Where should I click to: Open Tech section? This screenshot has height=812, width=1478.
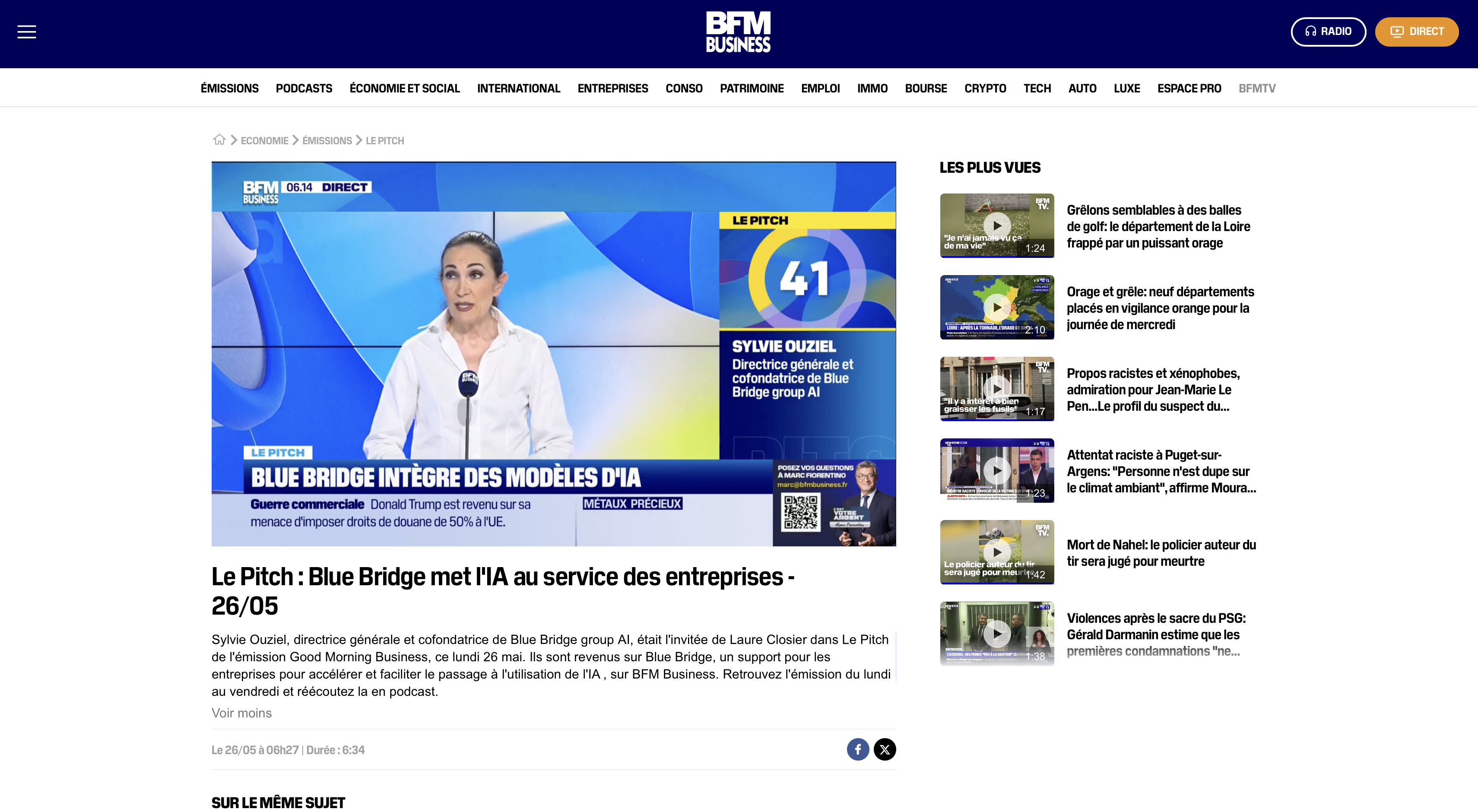tap(1037, 89)
